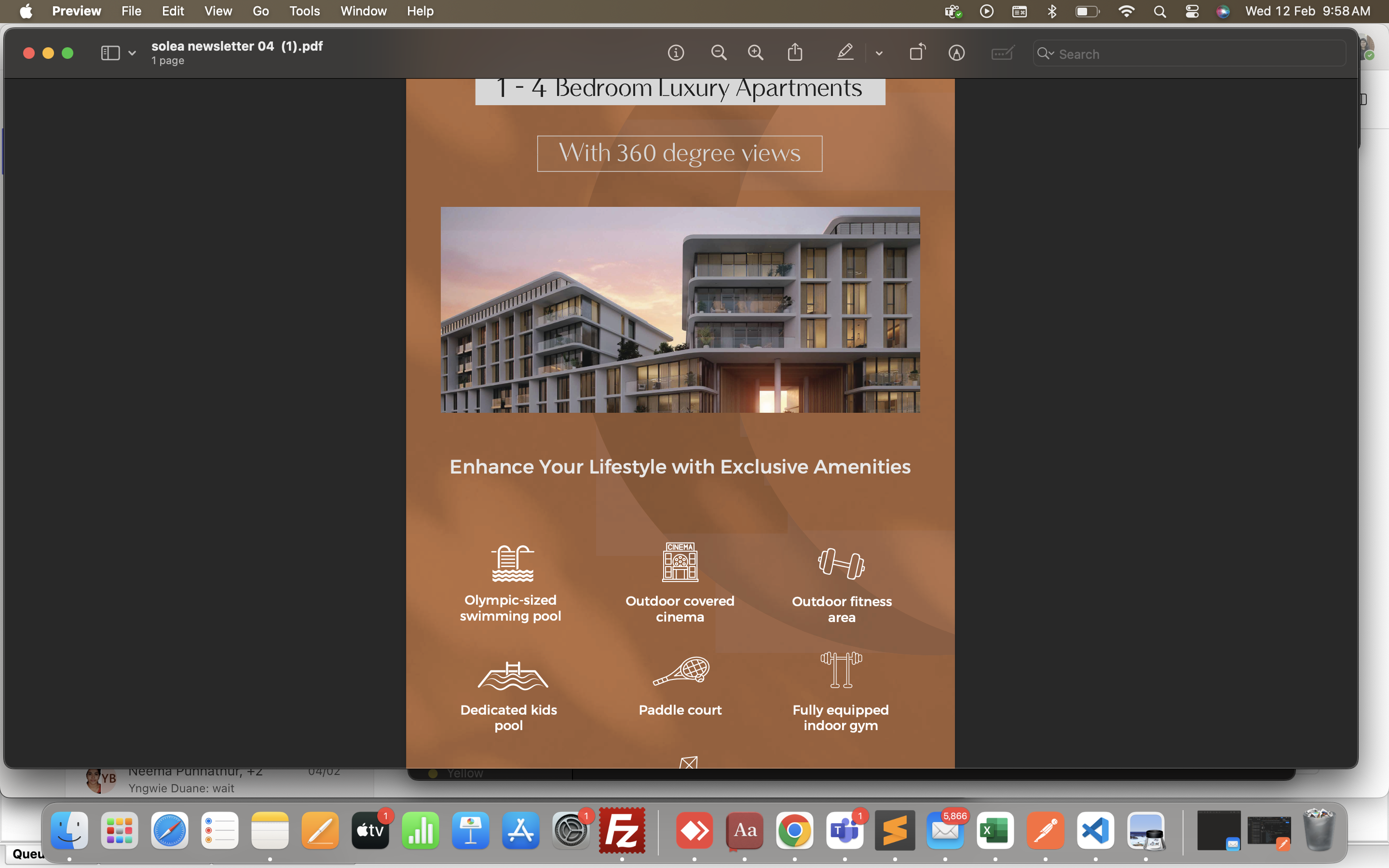Open FileZilla from the Dock
1389x868 pixels.
pyautogui.click(x=622, y=830)
